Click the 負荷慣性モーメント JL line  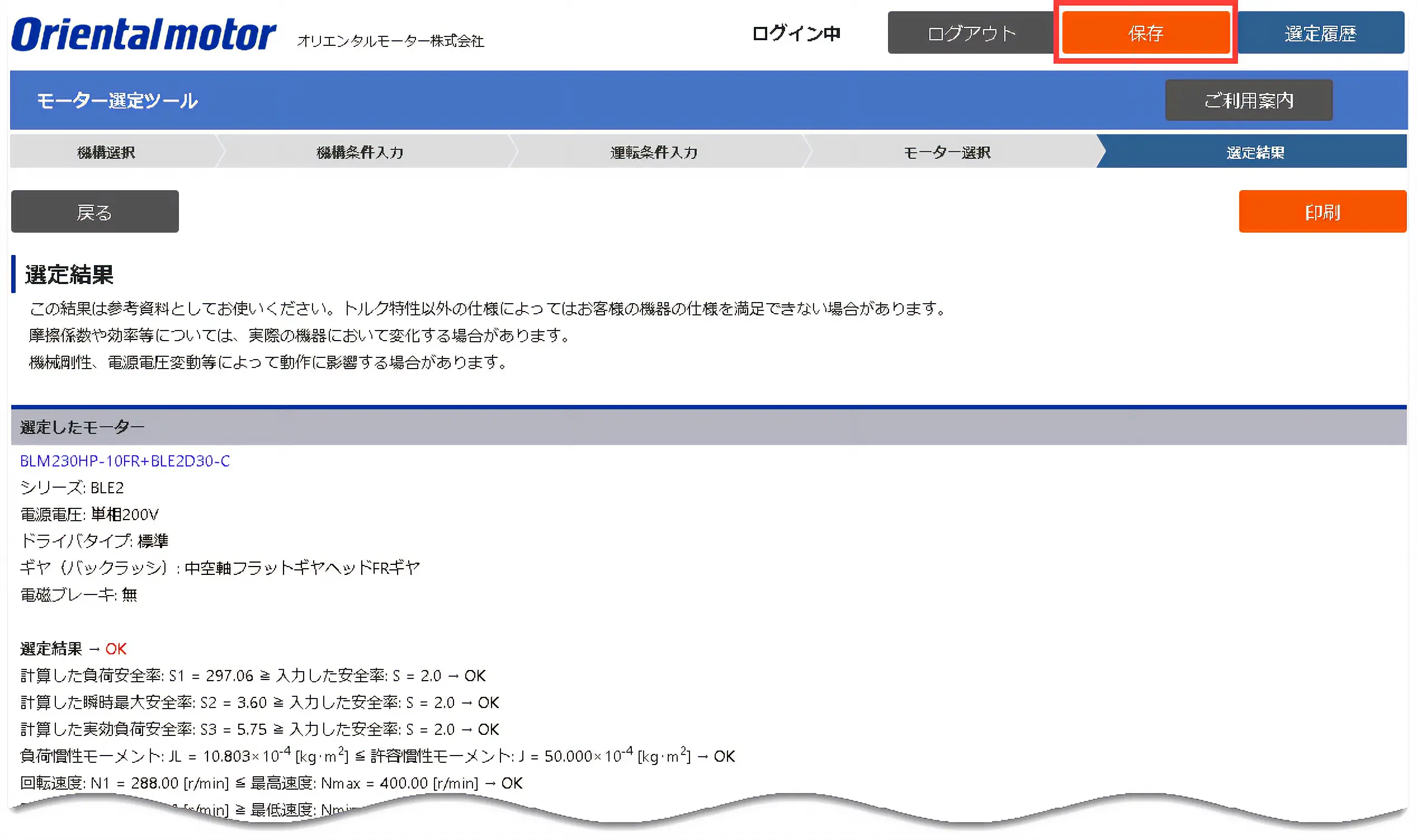click(377, 756)
